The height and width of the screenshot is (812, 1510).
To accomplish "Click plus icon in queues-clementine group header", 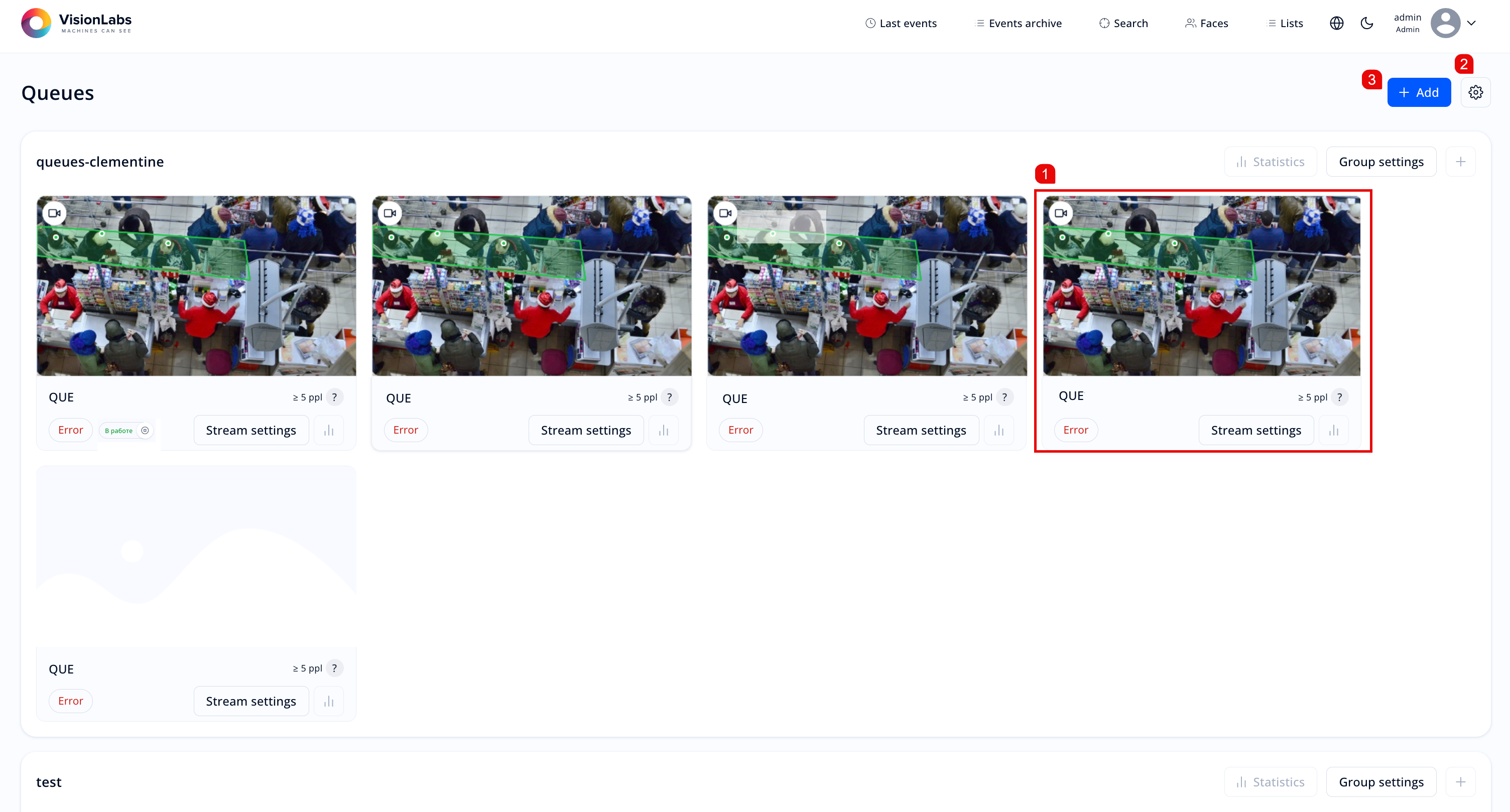I will click(x=1460, y=162).
